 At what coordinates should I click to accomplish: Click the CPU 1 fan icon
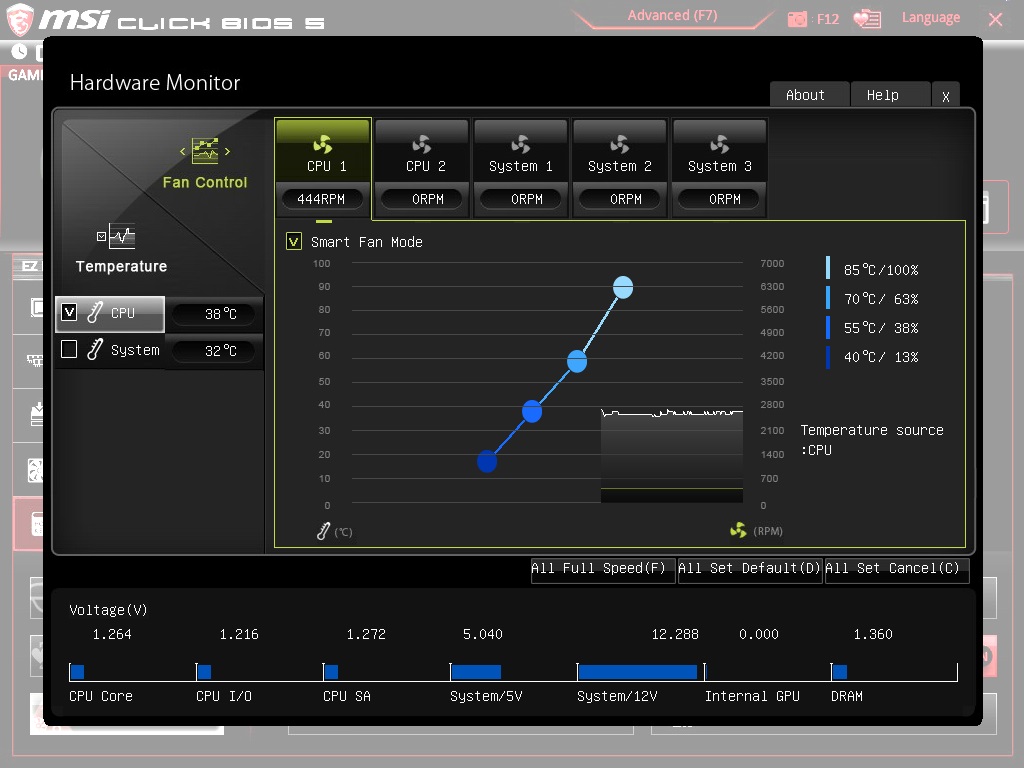click(323, 144)
